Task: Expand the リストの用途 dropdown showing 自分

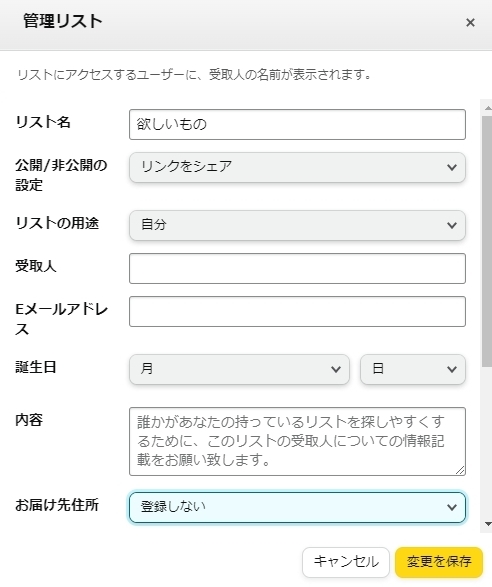Action: (x=297, y=225)
